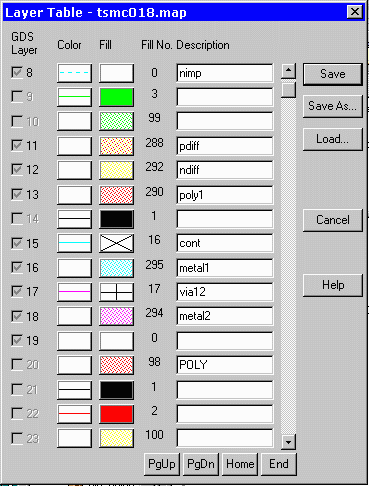Click the scrollbar down arrow
This screenshot has width=369, height=486.
(x=288, y=442)
